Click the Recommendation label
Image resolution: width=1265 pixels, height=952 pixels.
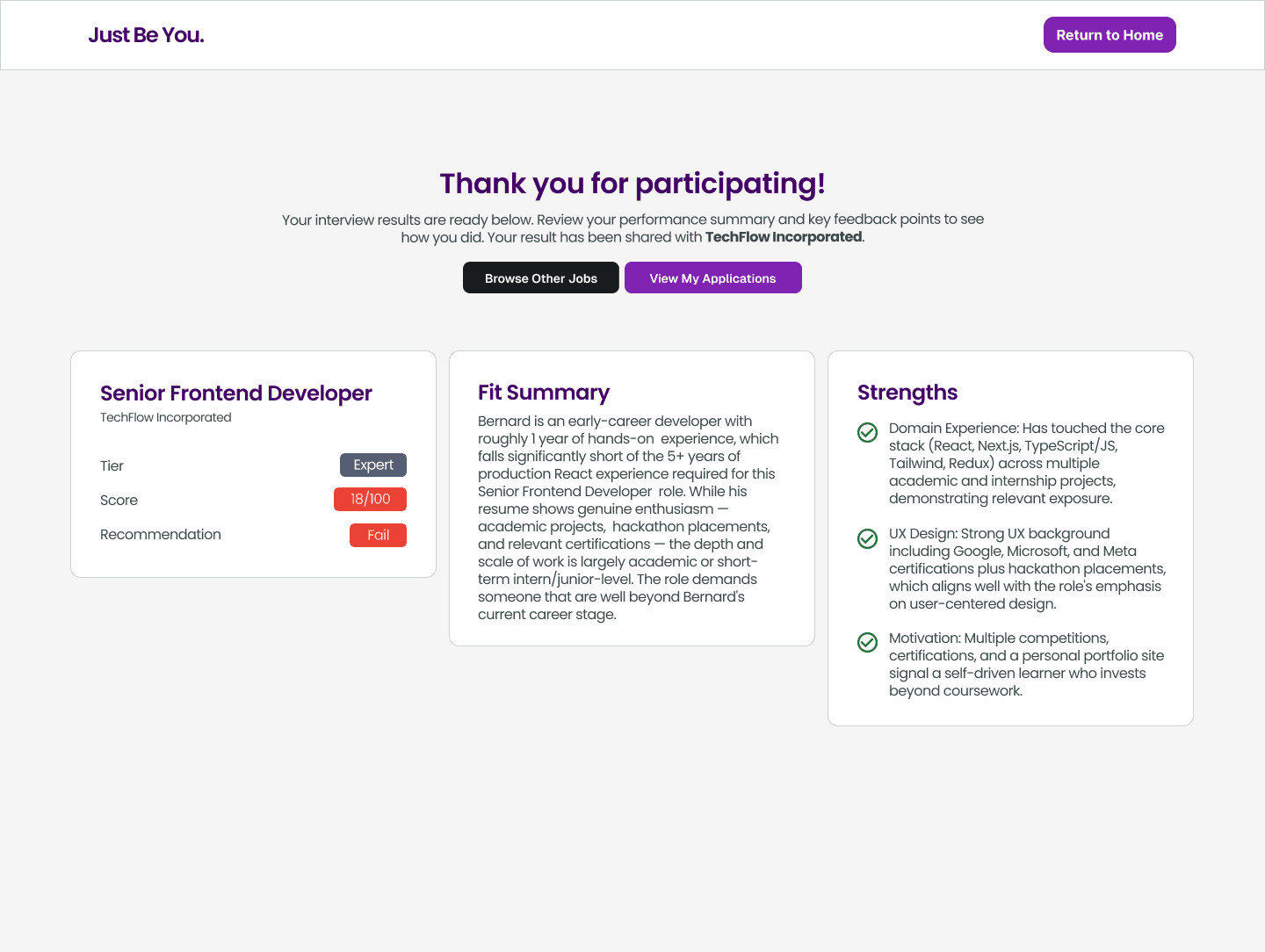161,535
